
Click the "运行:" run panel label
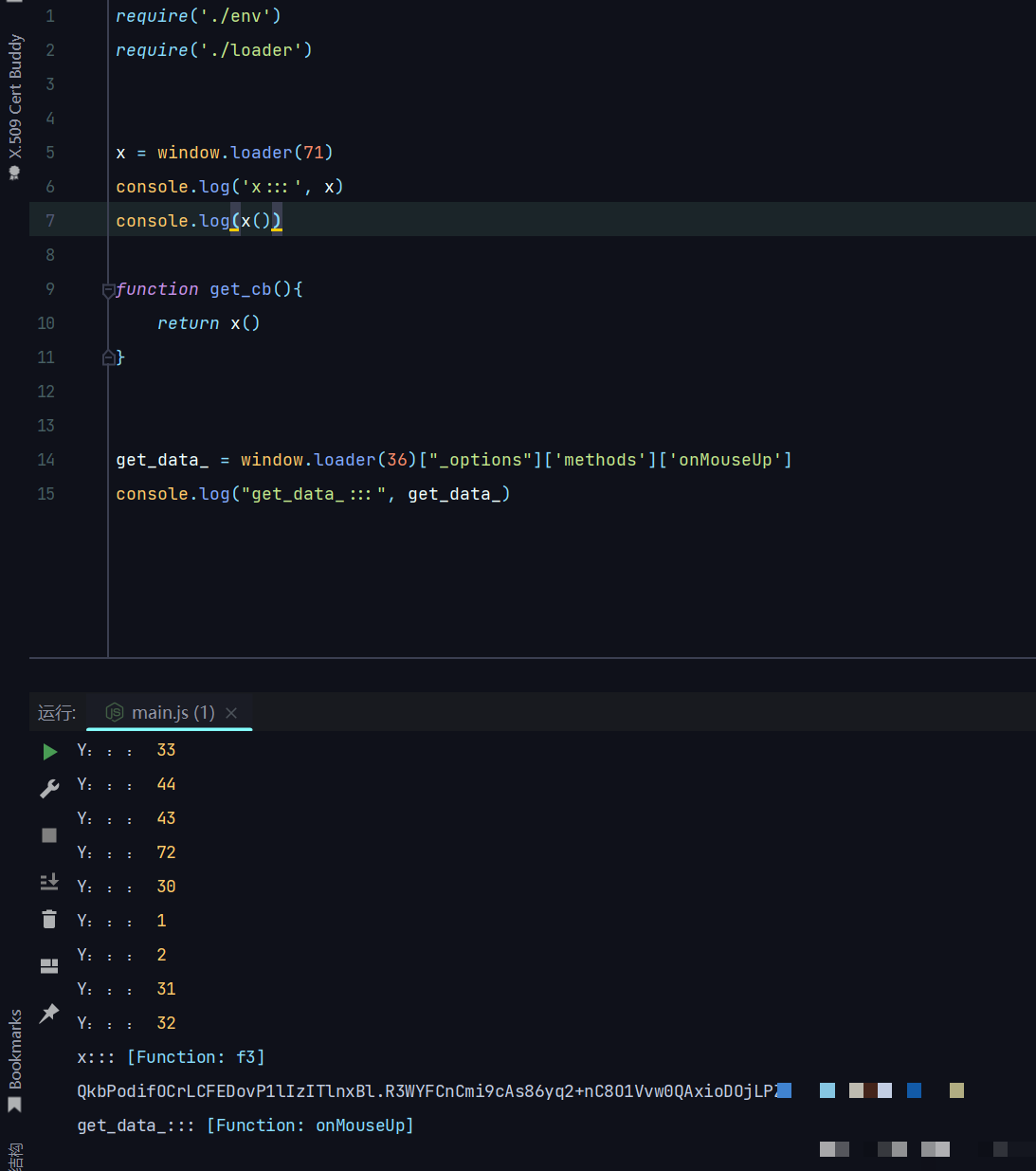[x=57, y=713]
